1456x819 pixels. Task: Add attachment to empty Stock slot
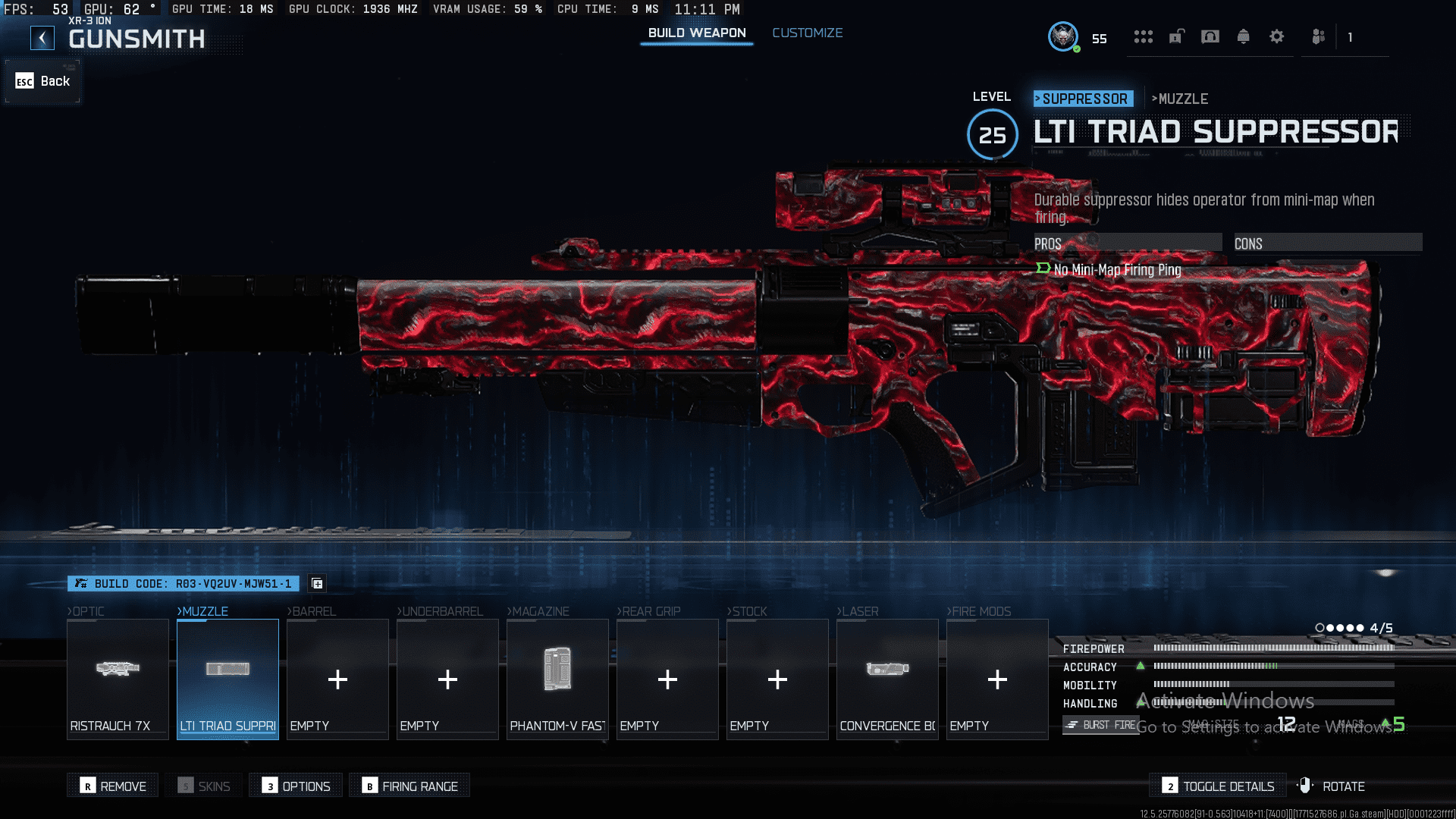[777, 679]
